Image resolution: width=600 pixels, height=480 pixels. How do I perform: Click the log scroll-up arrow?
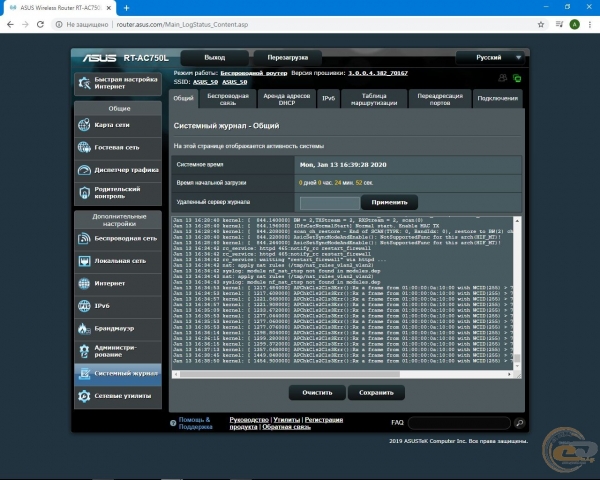[x=517, y=221]
